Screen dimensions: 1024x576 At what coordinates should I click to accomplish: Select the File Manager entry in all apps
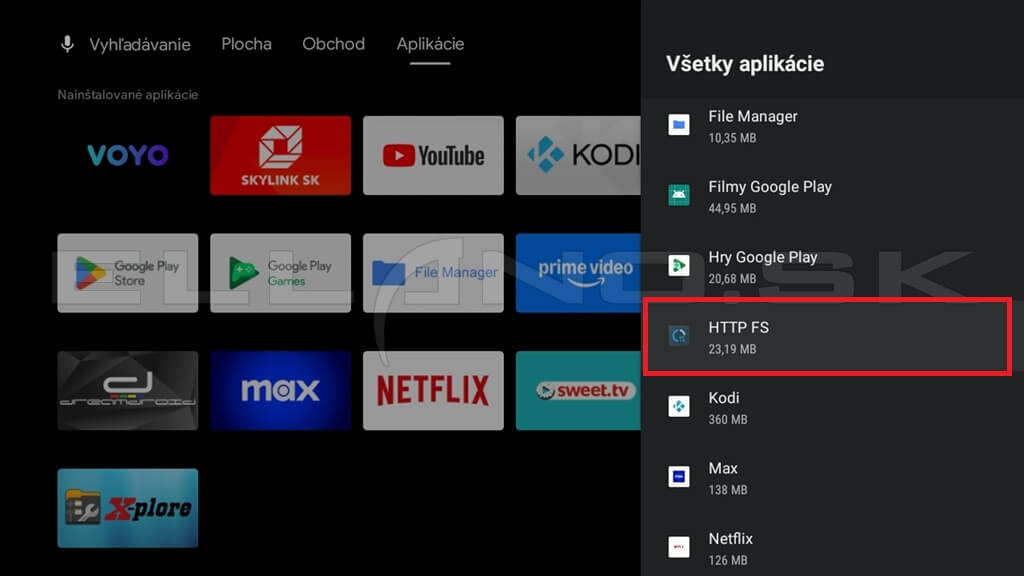click(832, 126)
